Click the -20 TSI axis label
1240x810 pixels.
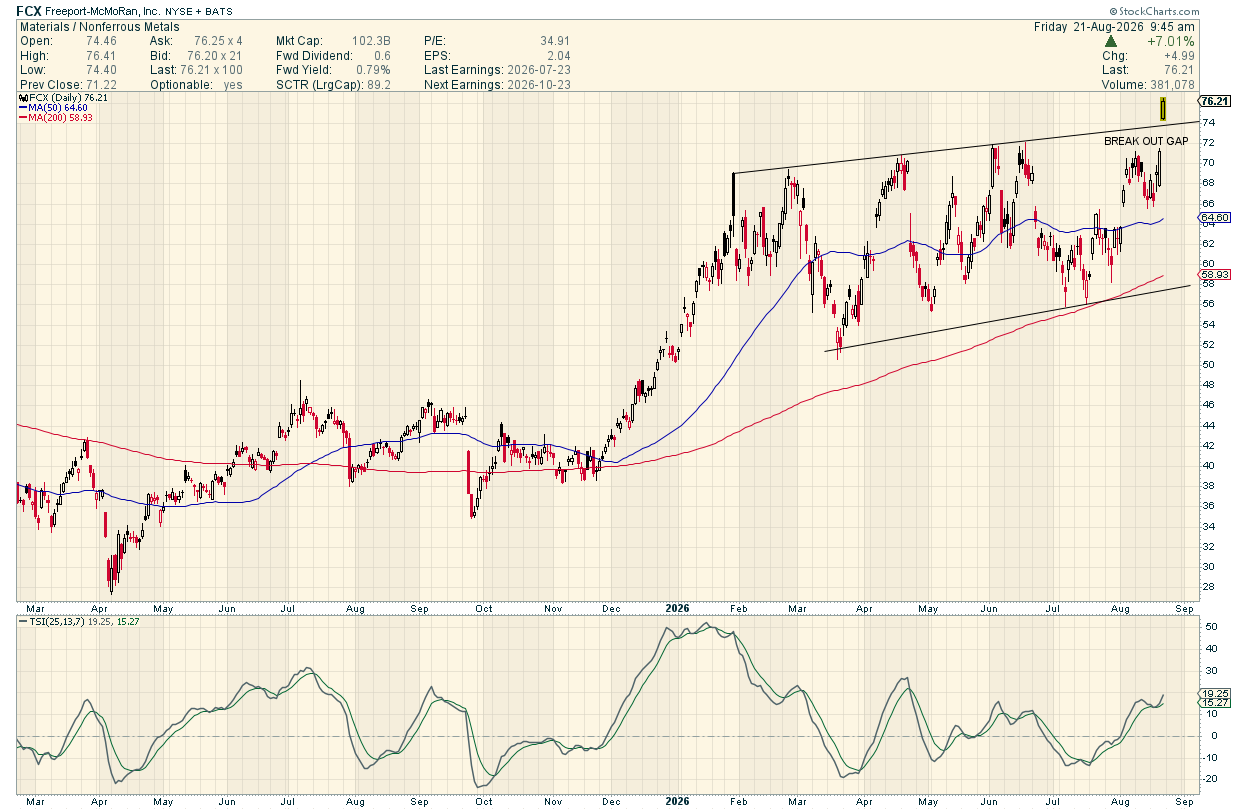(1209, 780)
